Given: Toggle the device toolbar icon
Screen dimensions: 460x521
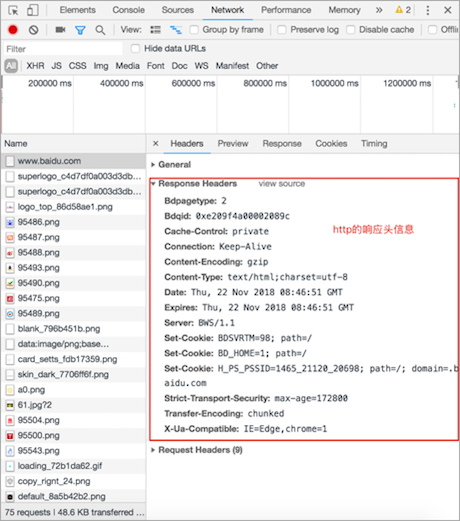Looking at the screenshot, I should pos(33,10).
